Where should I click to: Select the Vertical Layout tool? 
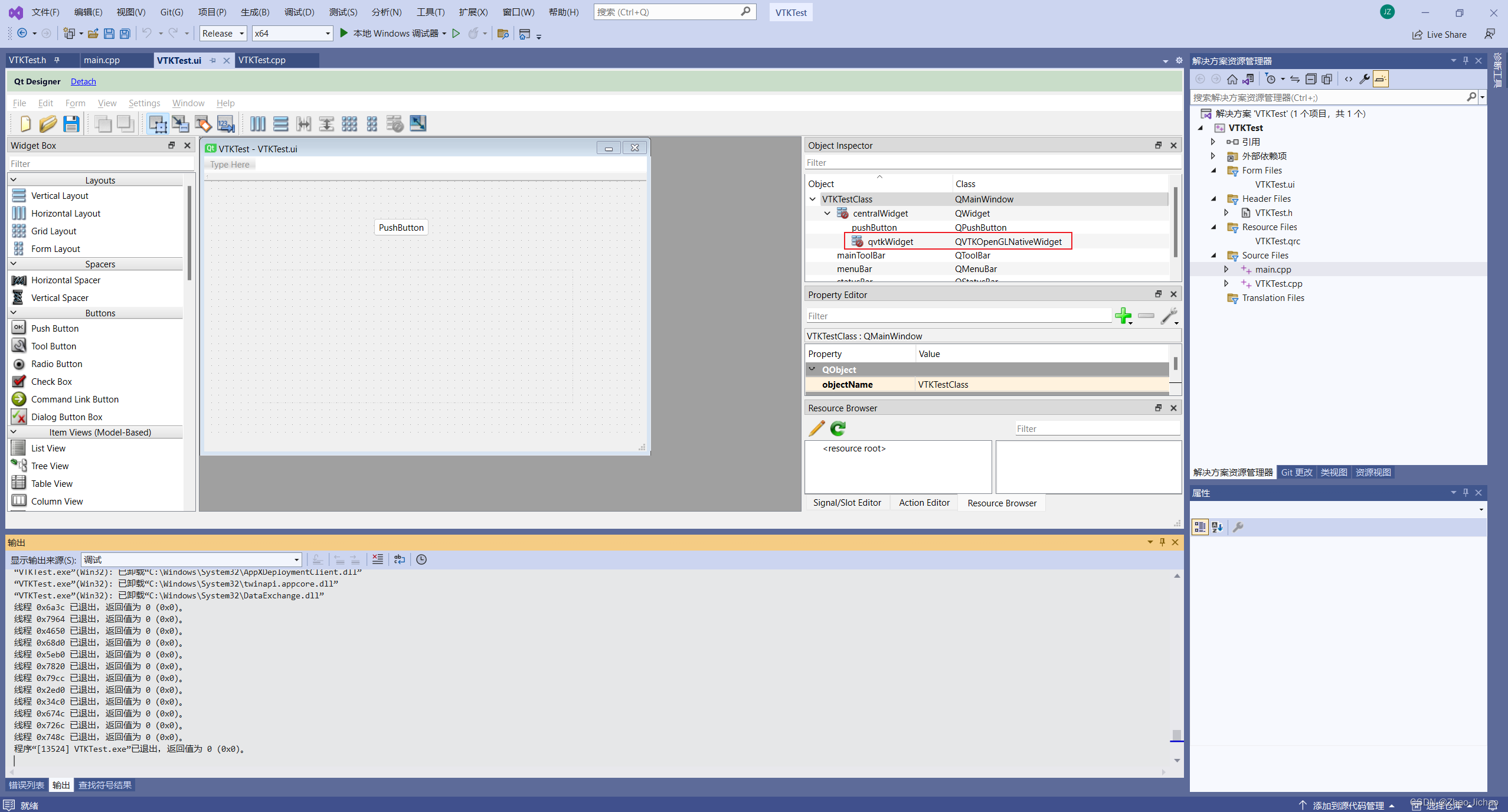(59, 195)
